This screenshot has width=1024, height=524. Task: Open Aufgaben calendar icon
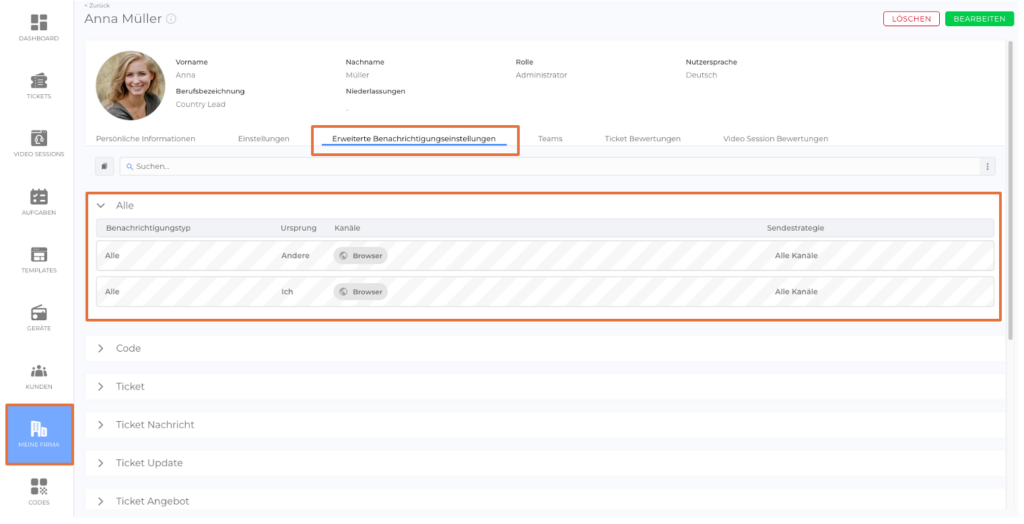(39, 197)
